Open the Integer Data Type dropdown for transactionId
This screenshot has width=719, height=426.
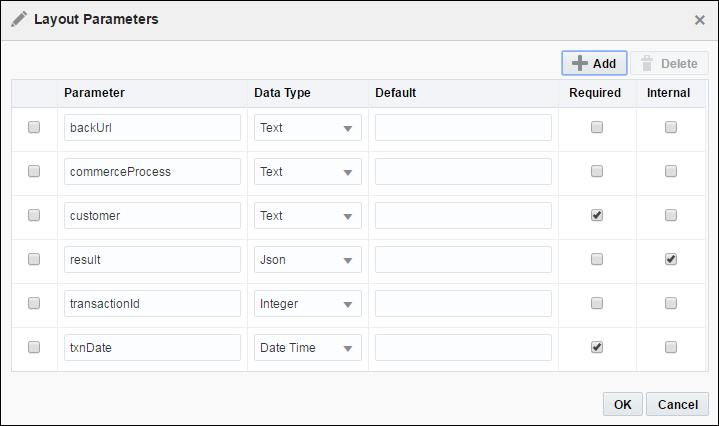(x=308, y=304)
